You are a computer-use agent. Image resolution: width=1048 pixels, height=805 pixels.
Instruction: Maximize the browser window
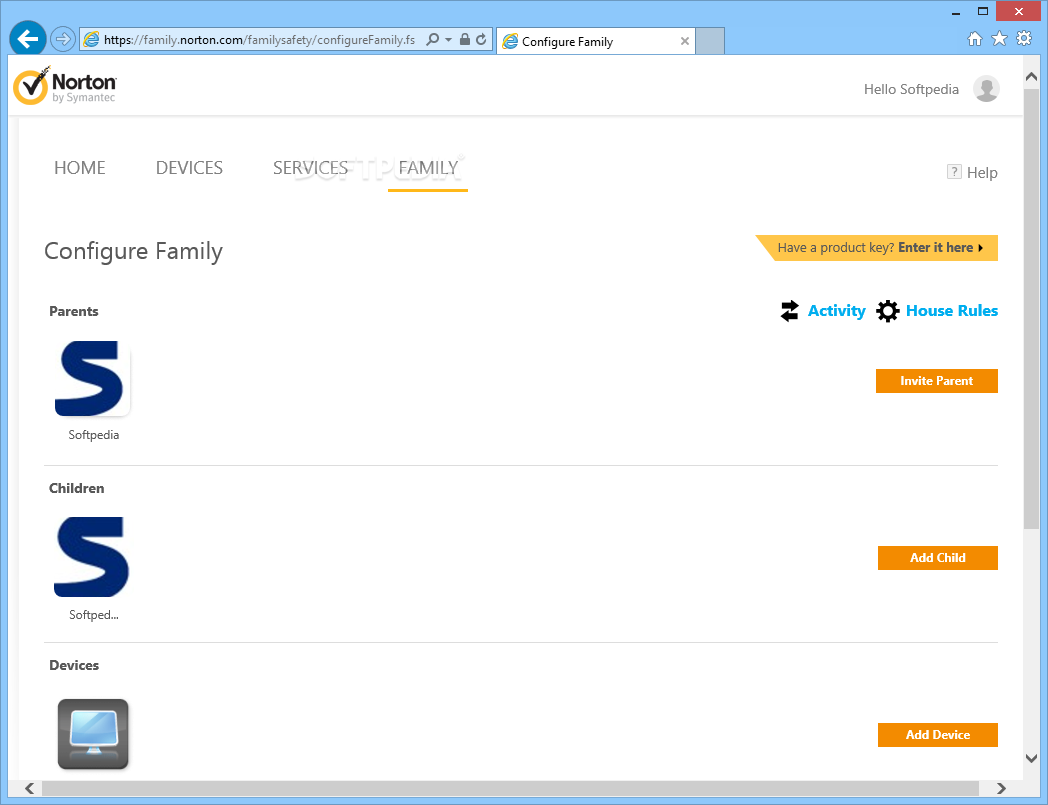pos(982,11)
